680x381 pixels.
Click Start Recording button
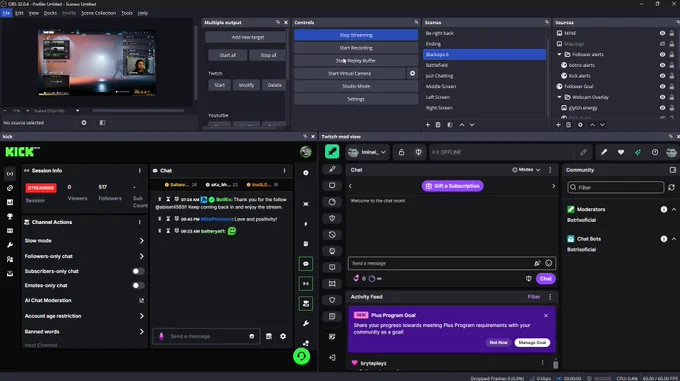point(356,48)
